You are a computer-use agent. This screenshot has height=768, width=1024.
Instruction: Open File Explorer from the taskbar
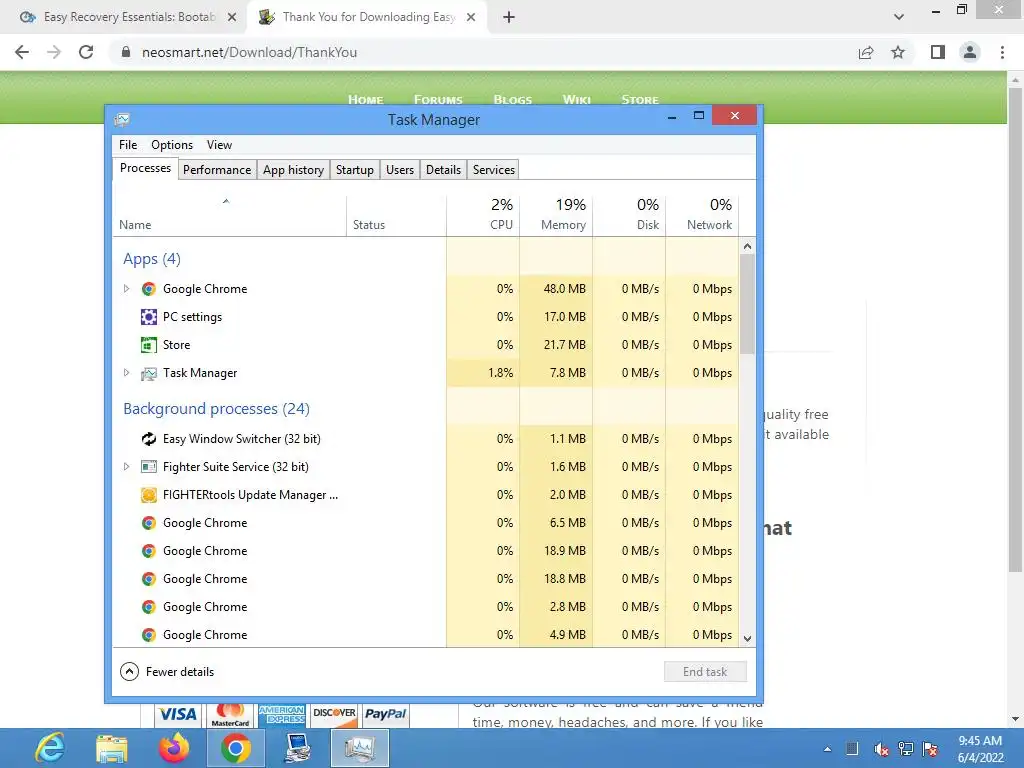[x=112, y=748]
